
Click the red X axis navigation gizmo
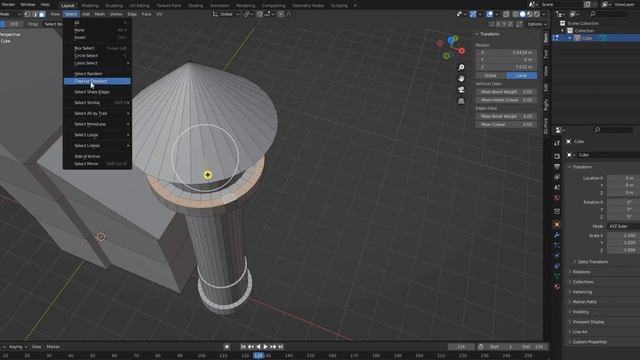462,51
